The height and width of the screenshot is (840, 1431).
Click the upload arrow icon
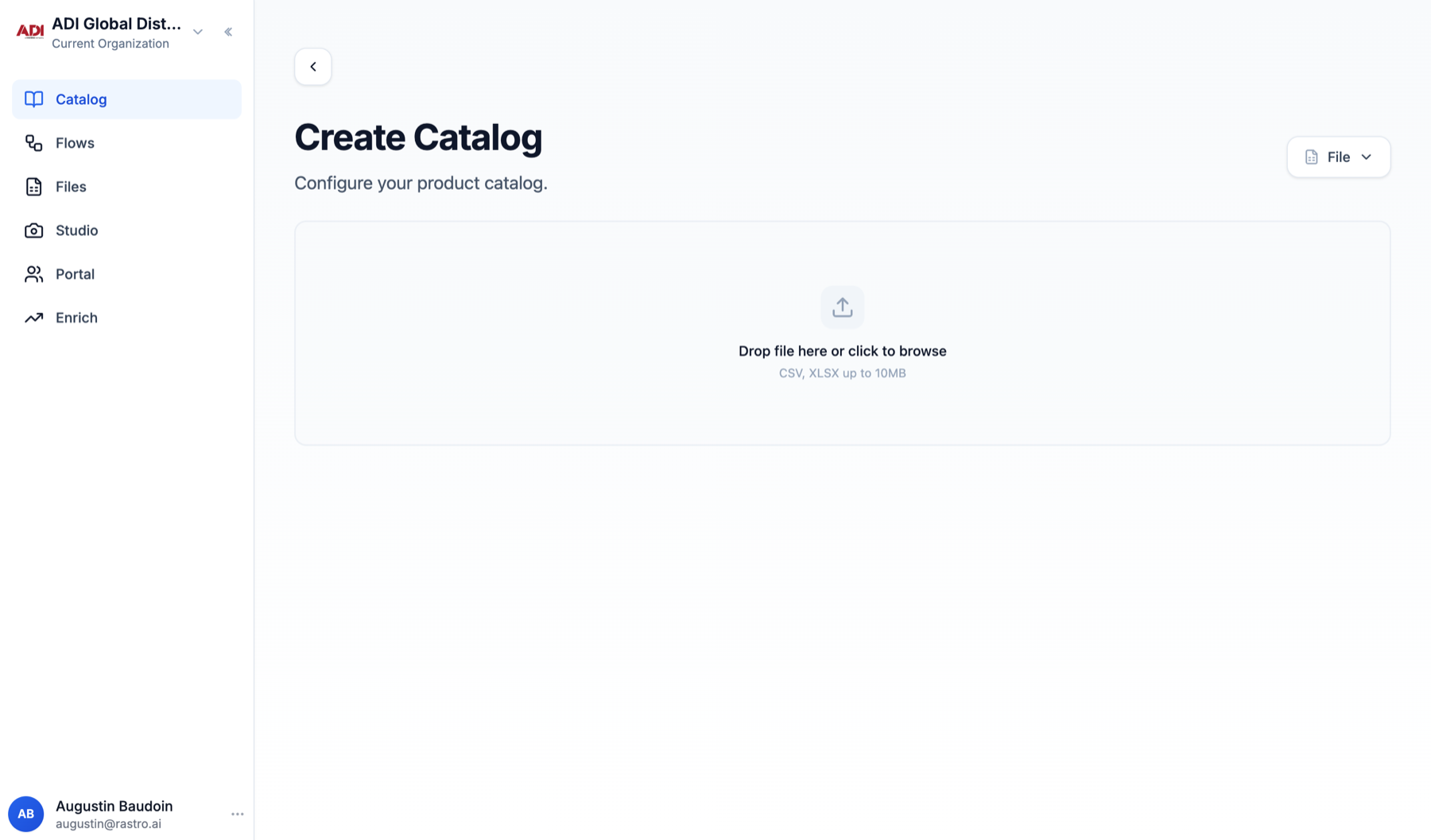click(843, 308)
